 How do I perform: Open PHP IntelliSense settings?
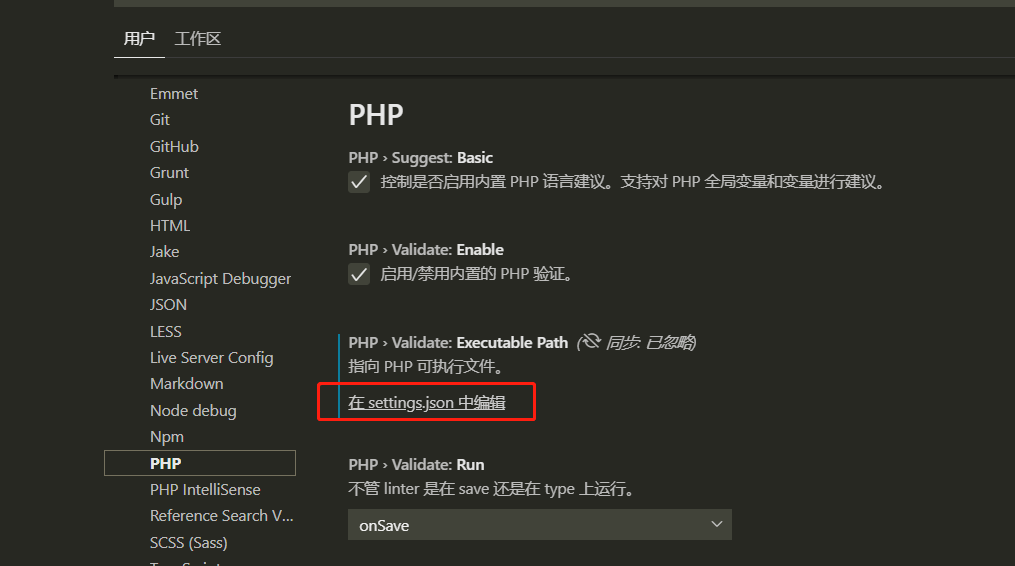tap(205, 490)
